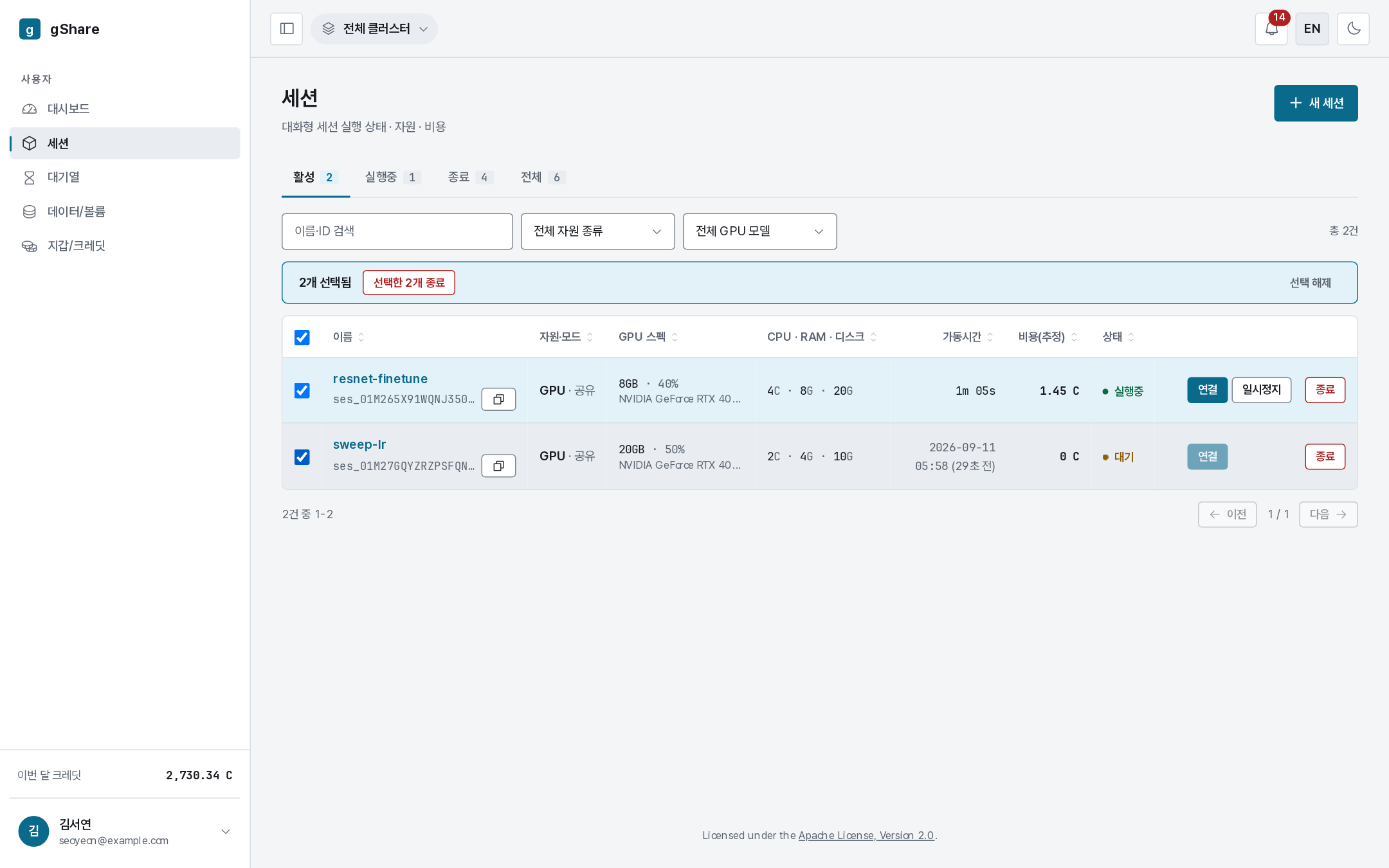The image size is (1389, 868).
Task: Terminate the sweep-lr session with 종료
Action: click(x=1325, y=457)
